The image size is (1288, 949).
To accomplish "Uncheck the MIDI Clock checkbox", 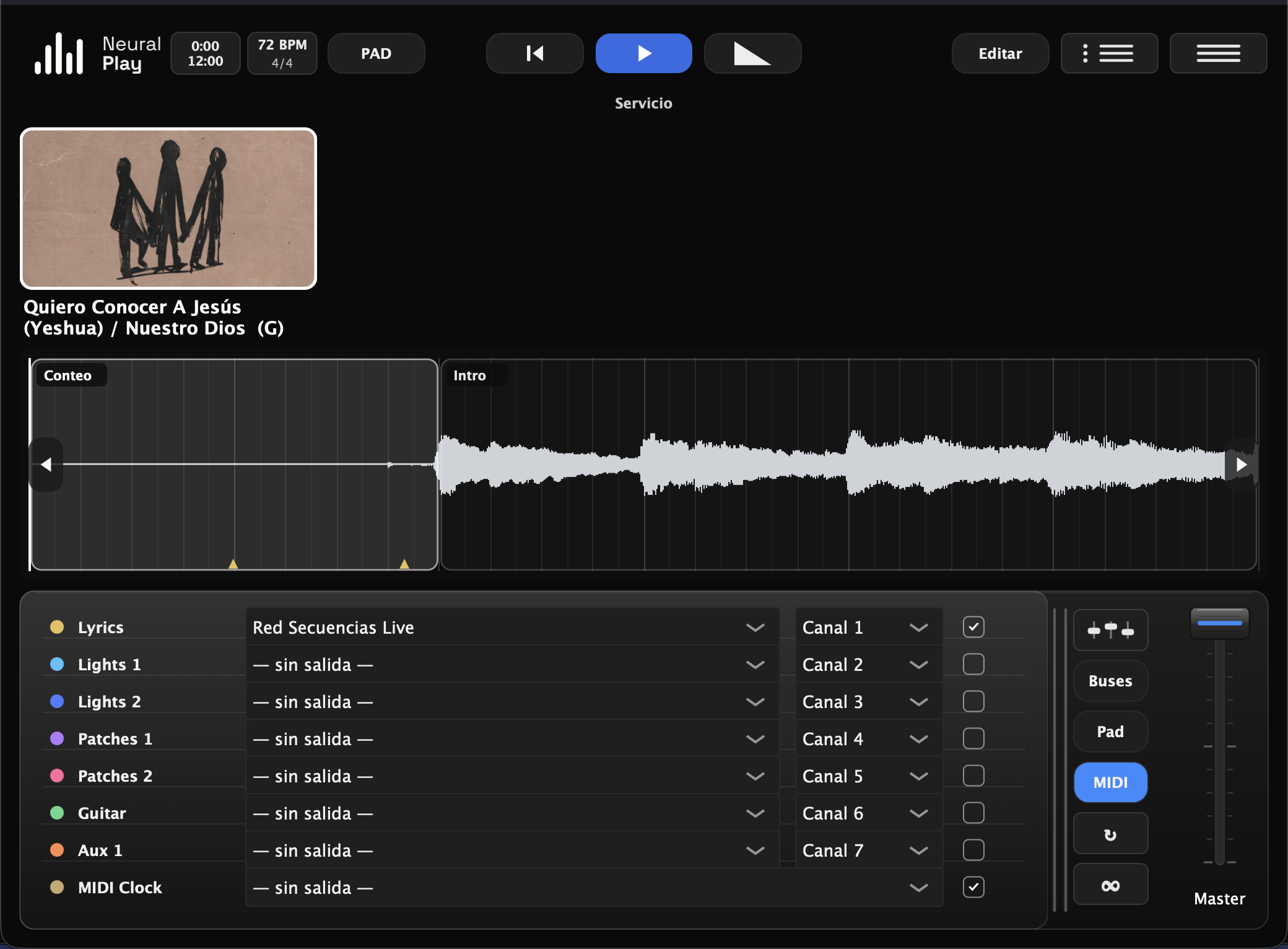I will tap(973, 887).
